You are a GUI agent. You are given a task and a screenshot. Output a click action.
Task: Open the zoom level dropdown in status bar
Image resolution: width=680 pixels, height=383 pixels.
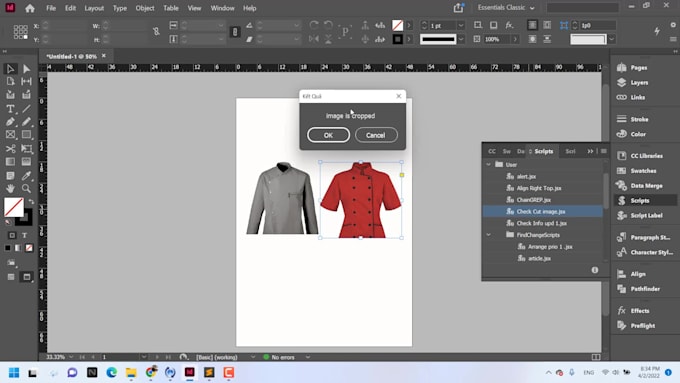pyautogui.click(x=71, y=357)
